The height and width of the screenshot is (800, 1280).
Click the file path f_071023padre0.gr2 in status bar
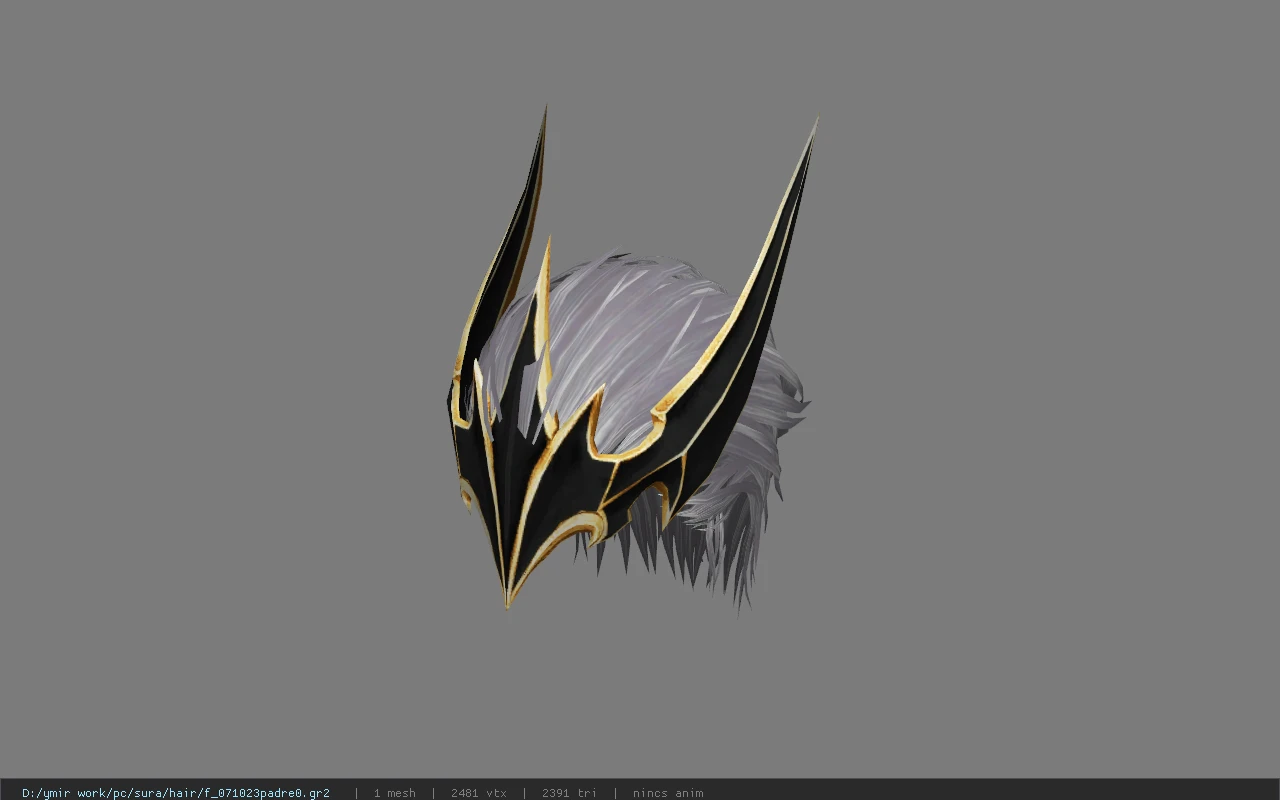click(176, 793)
